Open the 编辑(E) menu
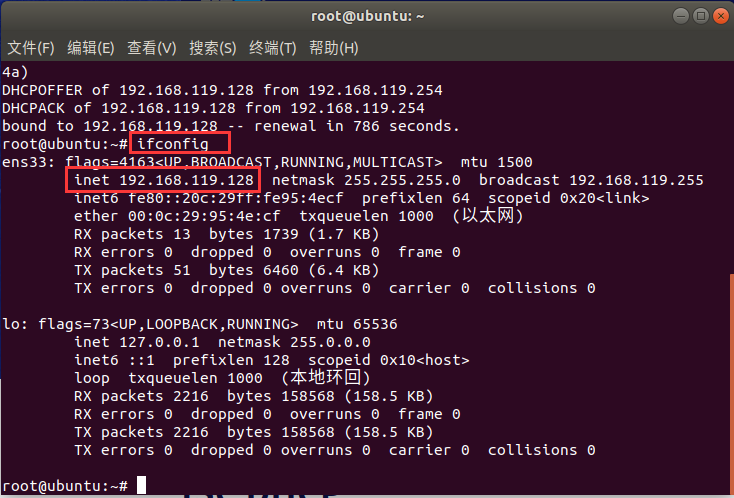The image size is (734, 498). click(91, 48)
